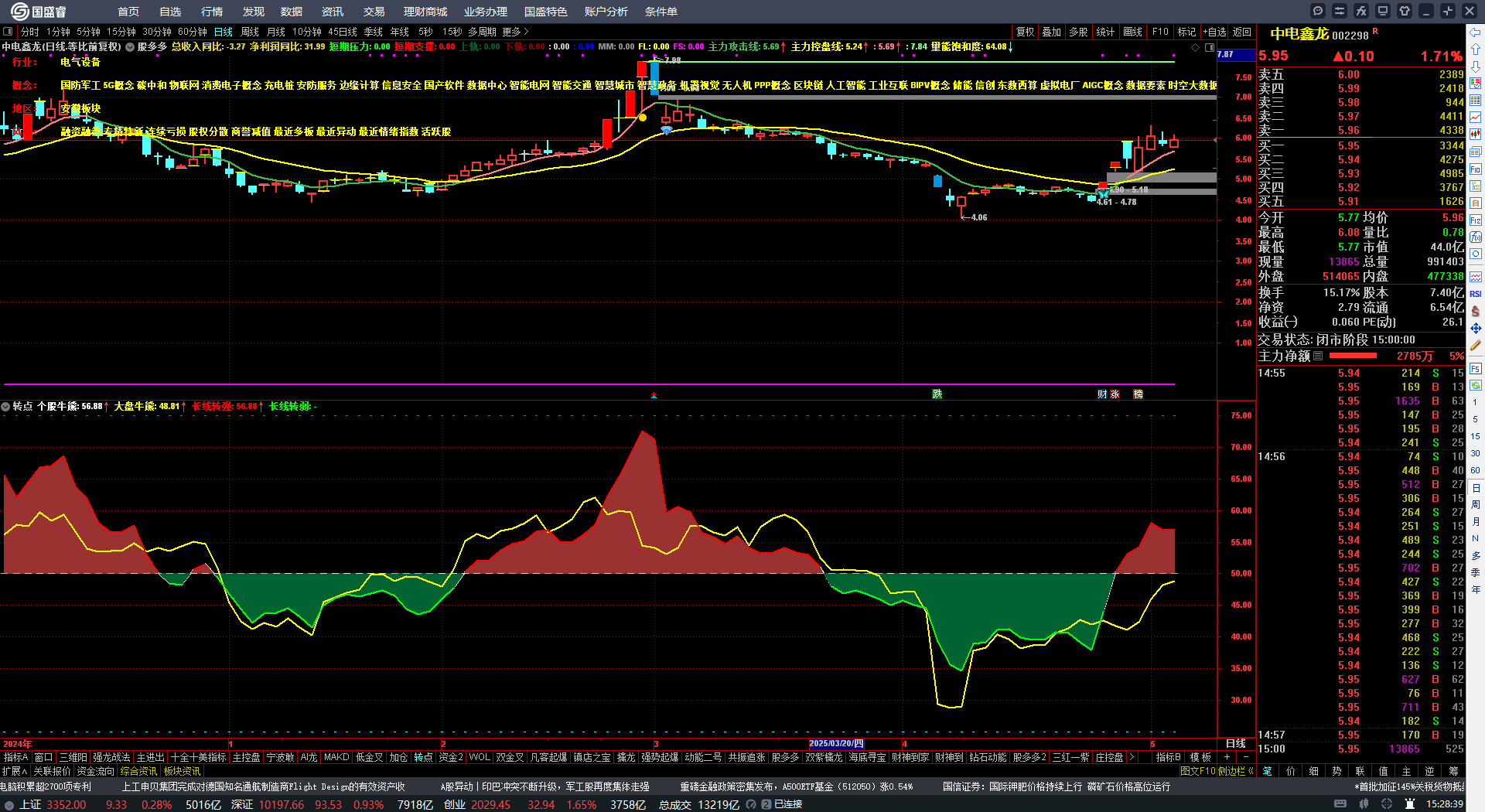Open the 主力净额 list icon dropdown
1485x812 pixels.
[1318, 356]
